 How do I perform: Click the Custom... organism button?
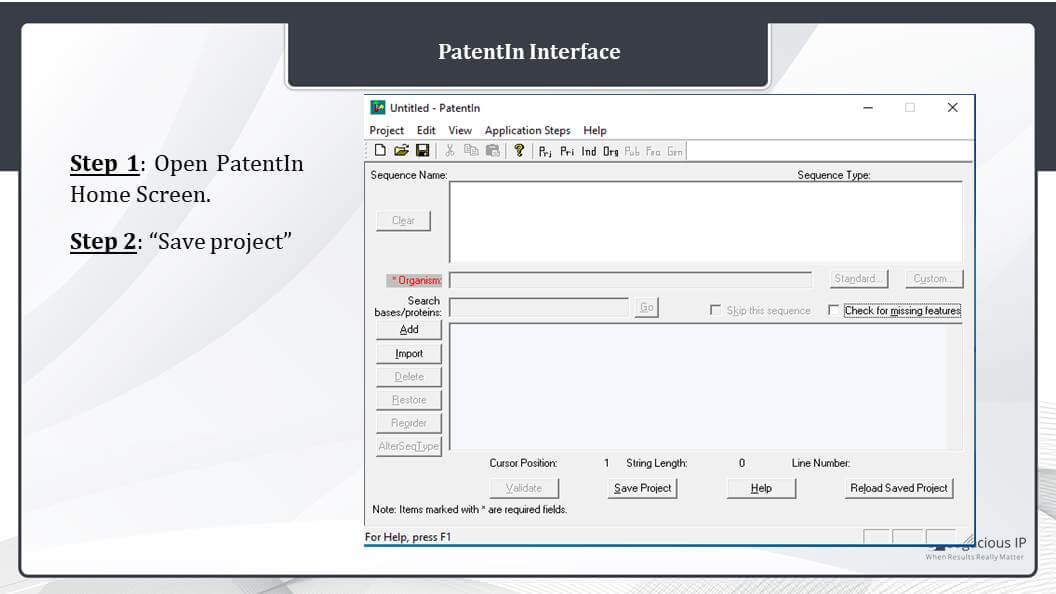tap(934, 278)
